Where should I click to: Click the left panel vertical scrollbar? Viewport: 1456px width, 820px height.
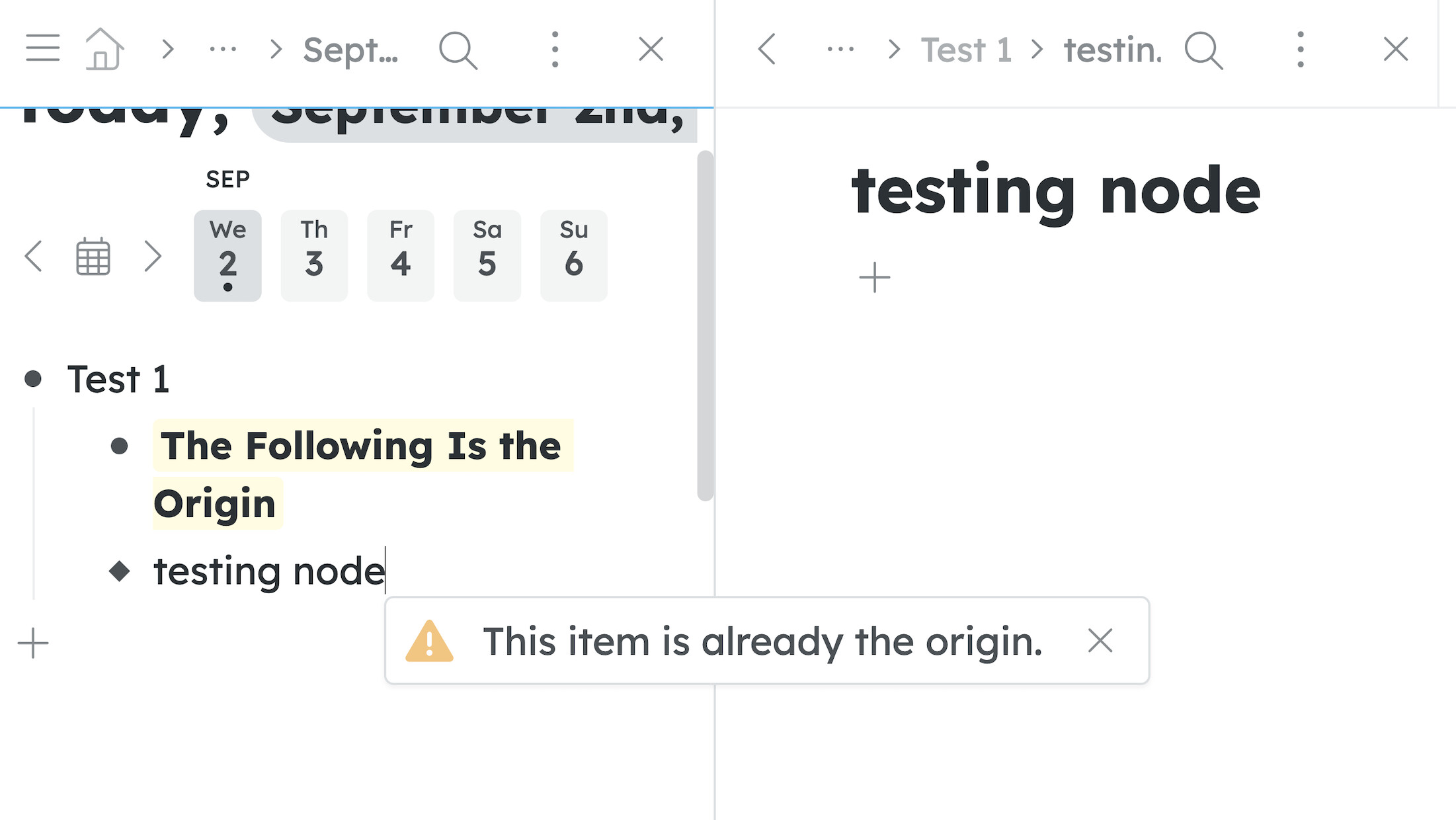point(706,325)
